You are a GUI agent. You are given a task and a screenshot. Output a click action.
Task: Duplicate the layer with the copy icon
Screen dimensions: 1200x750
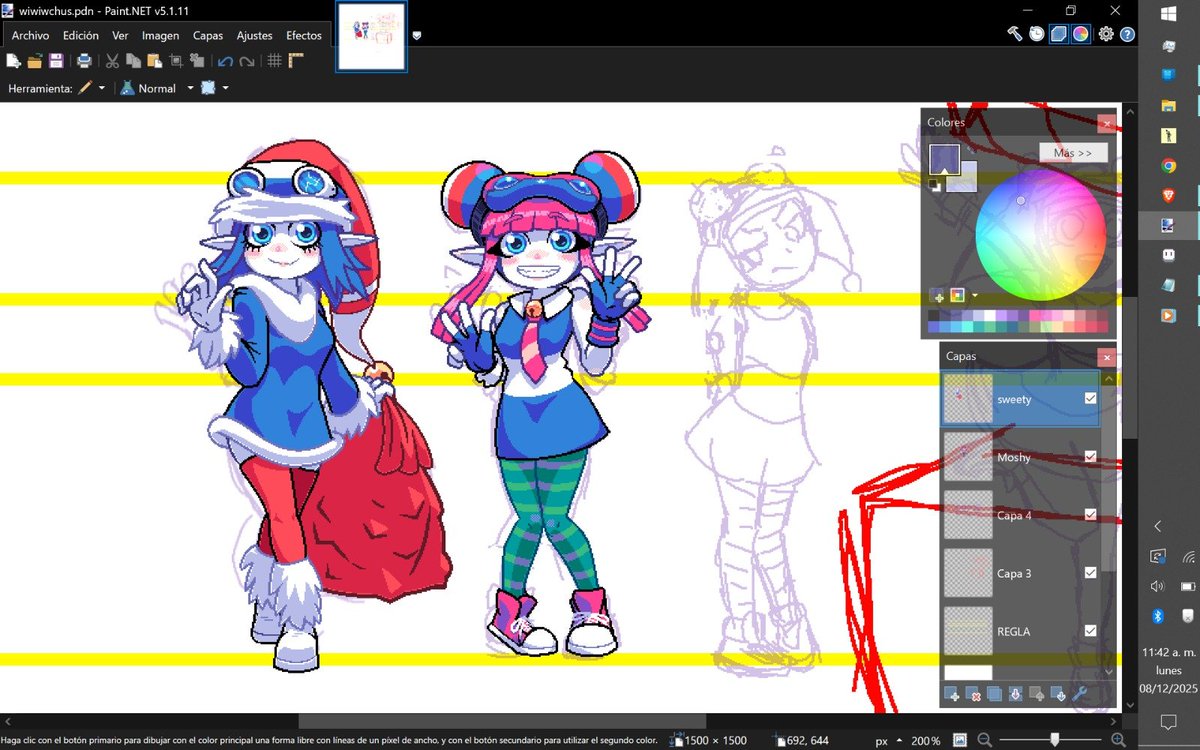click(x=995, y=693)
